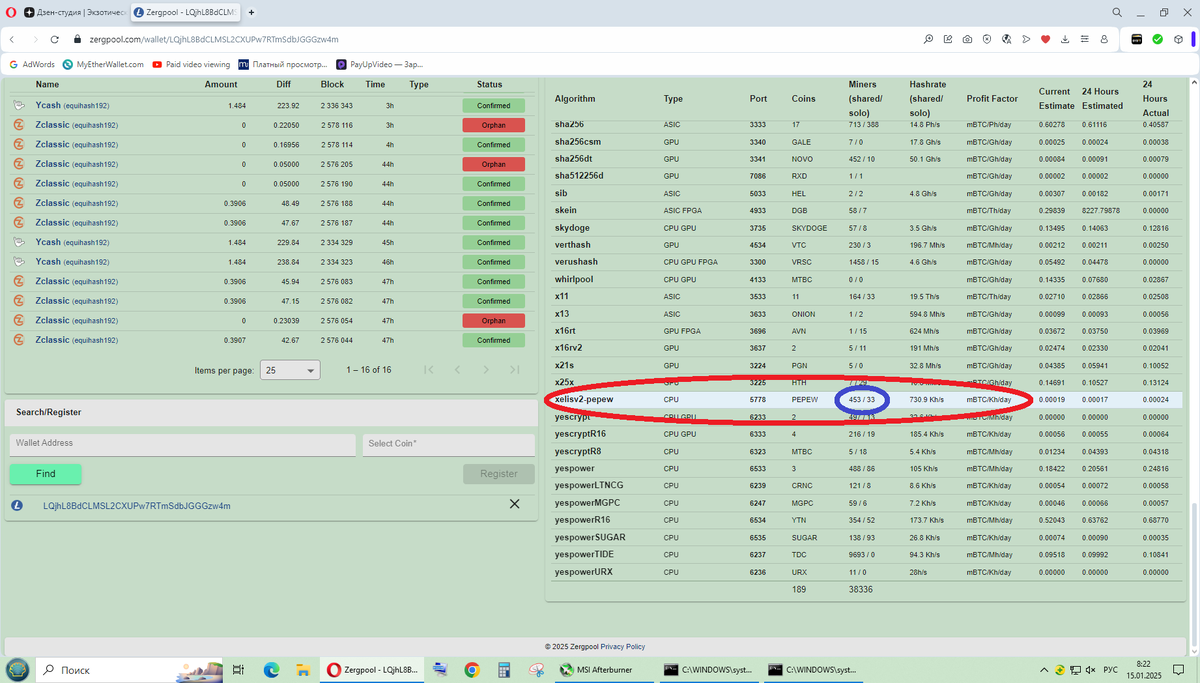
Task: Click the Profit Factor column header
Action: [992, 99]
